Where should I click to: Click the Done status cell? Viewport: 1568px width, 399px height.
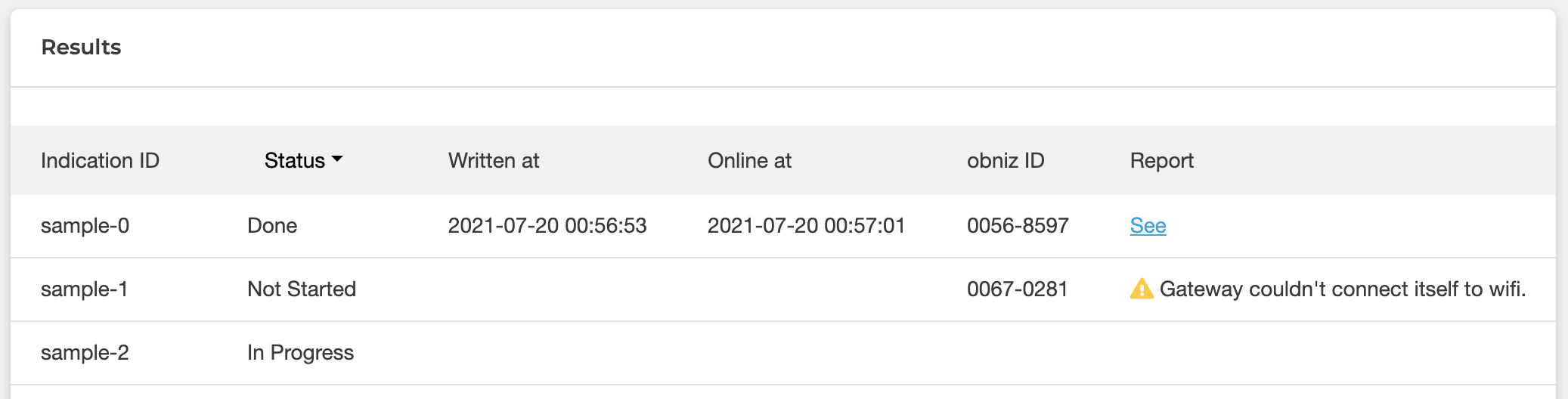point(272,226)
